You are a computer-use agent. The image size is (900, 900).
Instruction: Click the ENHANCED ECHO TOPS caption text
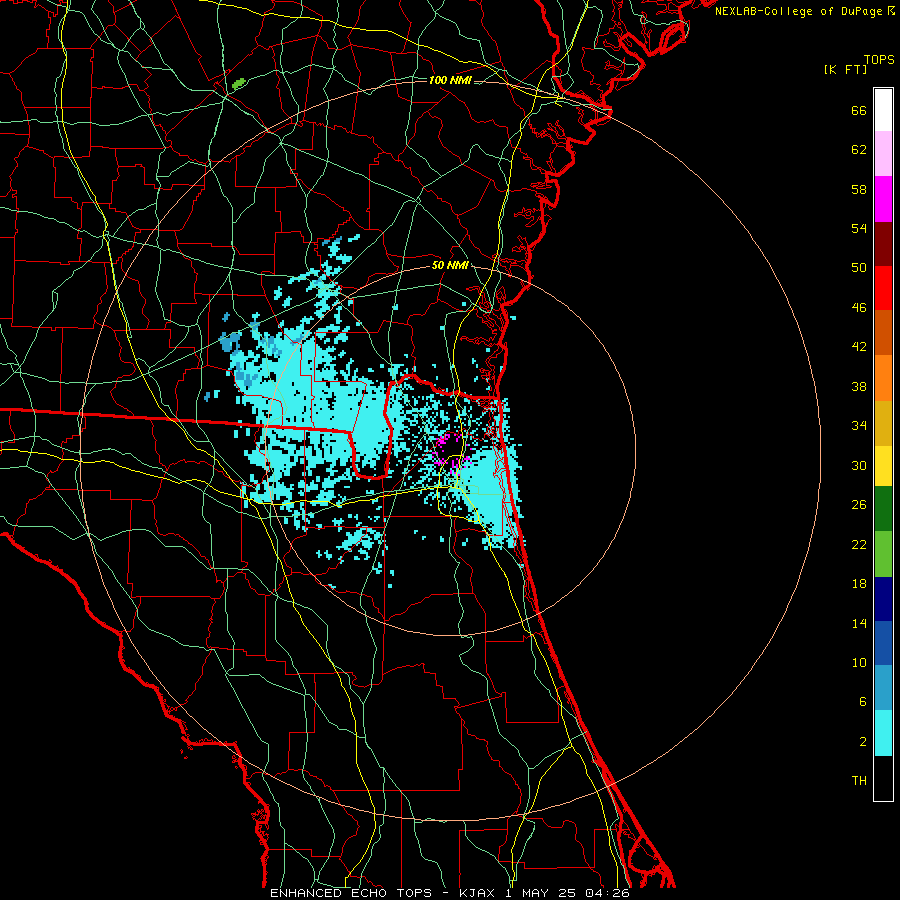click(351, 893)
